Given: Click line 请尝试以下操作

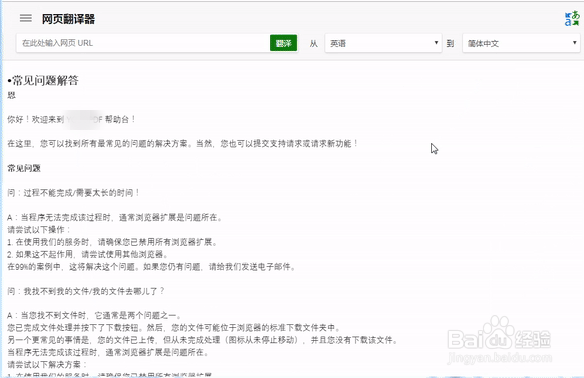Looking at the screenshot, I should tap(39, 230).
